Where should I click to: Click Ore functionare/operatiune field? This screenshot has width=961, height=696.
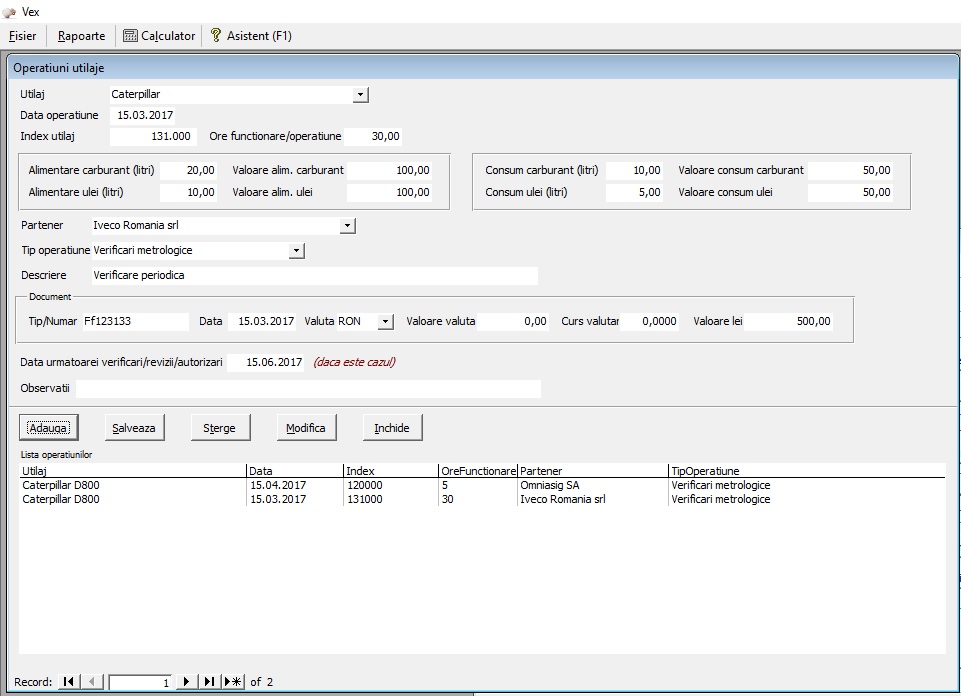point(373,136)
